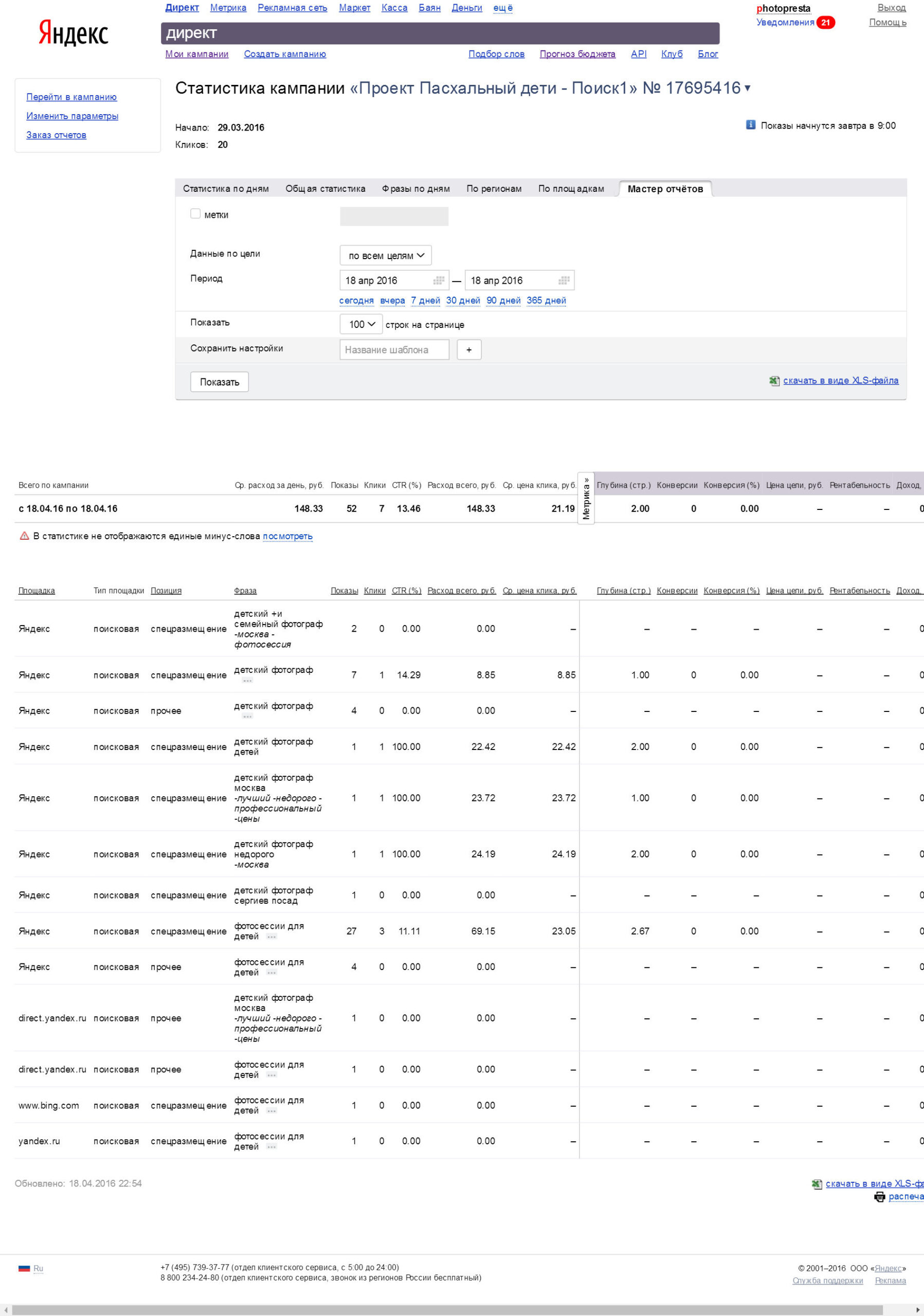This screenshot has width=924, height=1316.
Task: Sort by 'Глубина (стр.)' table header
Action: tap(624, 590)
